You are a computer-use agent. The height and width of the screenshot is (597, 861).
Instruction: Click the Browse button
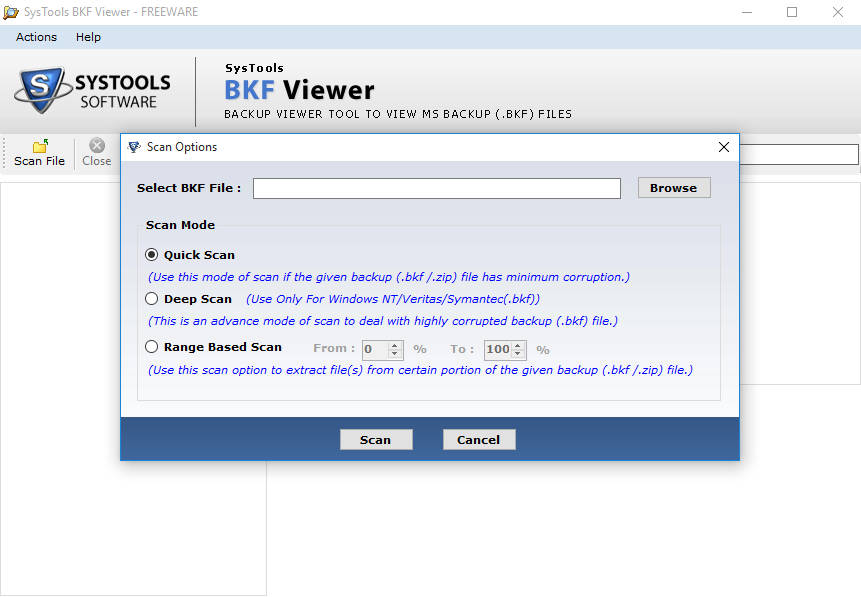coord(674,188)
